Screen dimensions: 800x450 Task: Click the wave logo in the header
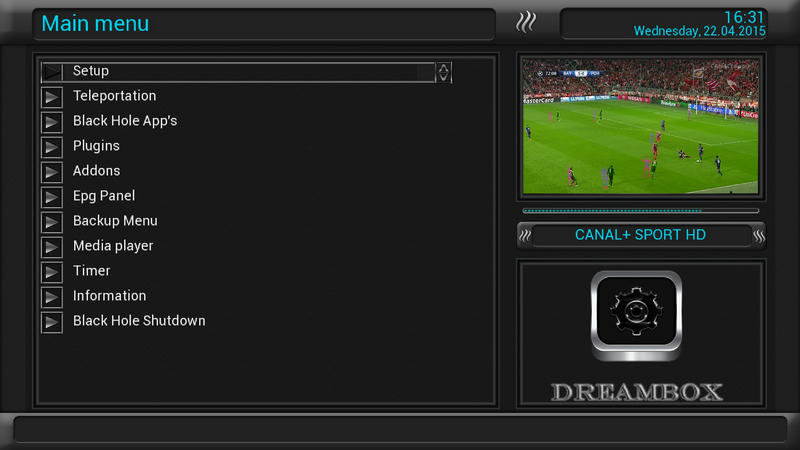pos(526,22)
